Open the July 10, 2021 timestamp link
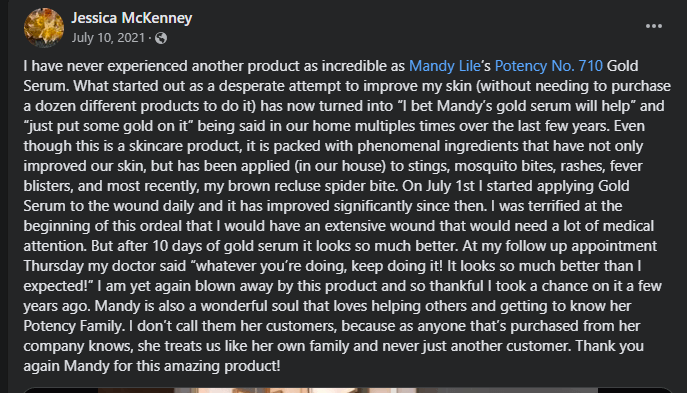The image size is (687, 393). coord(108,38)
